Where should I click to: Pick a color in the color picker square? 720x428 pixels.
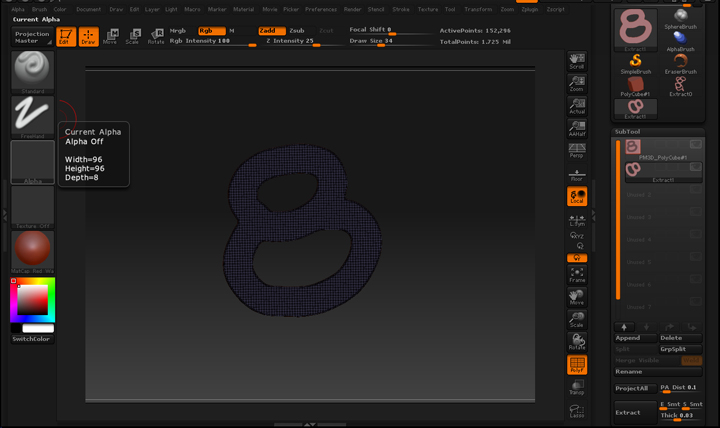[x=33, y=299]
